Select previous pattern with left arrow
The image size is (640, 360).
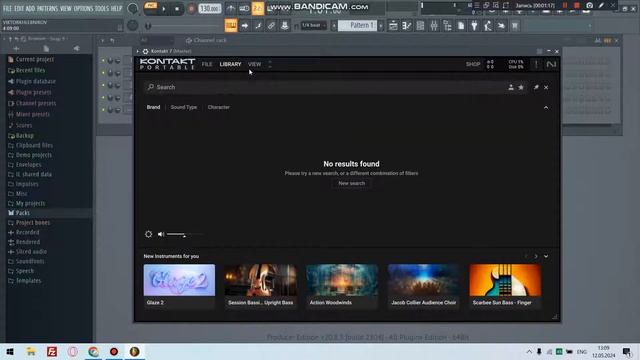pyautogui.click(x=334, y=26)
